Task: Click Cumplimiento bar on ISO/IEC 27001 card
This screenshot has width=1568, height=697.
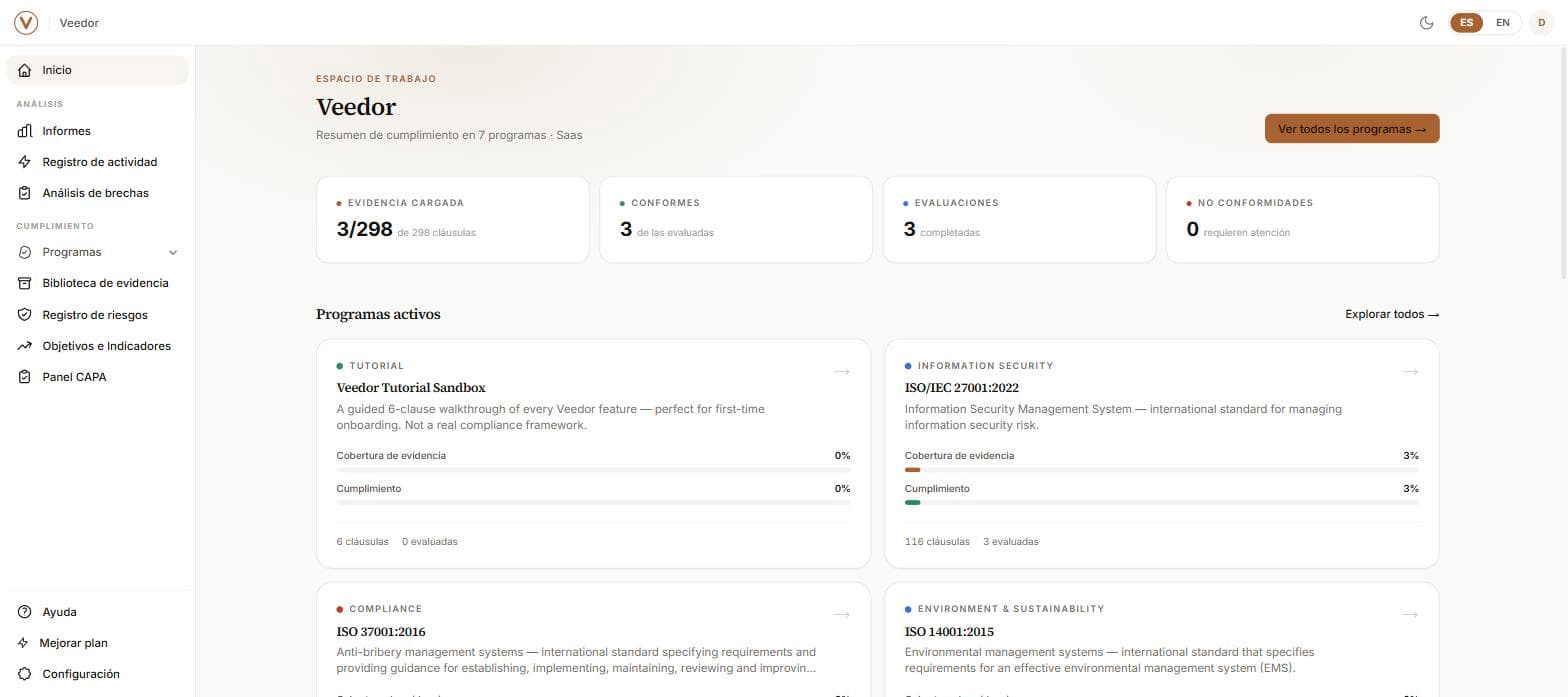Action: (x=1162, y=503)
